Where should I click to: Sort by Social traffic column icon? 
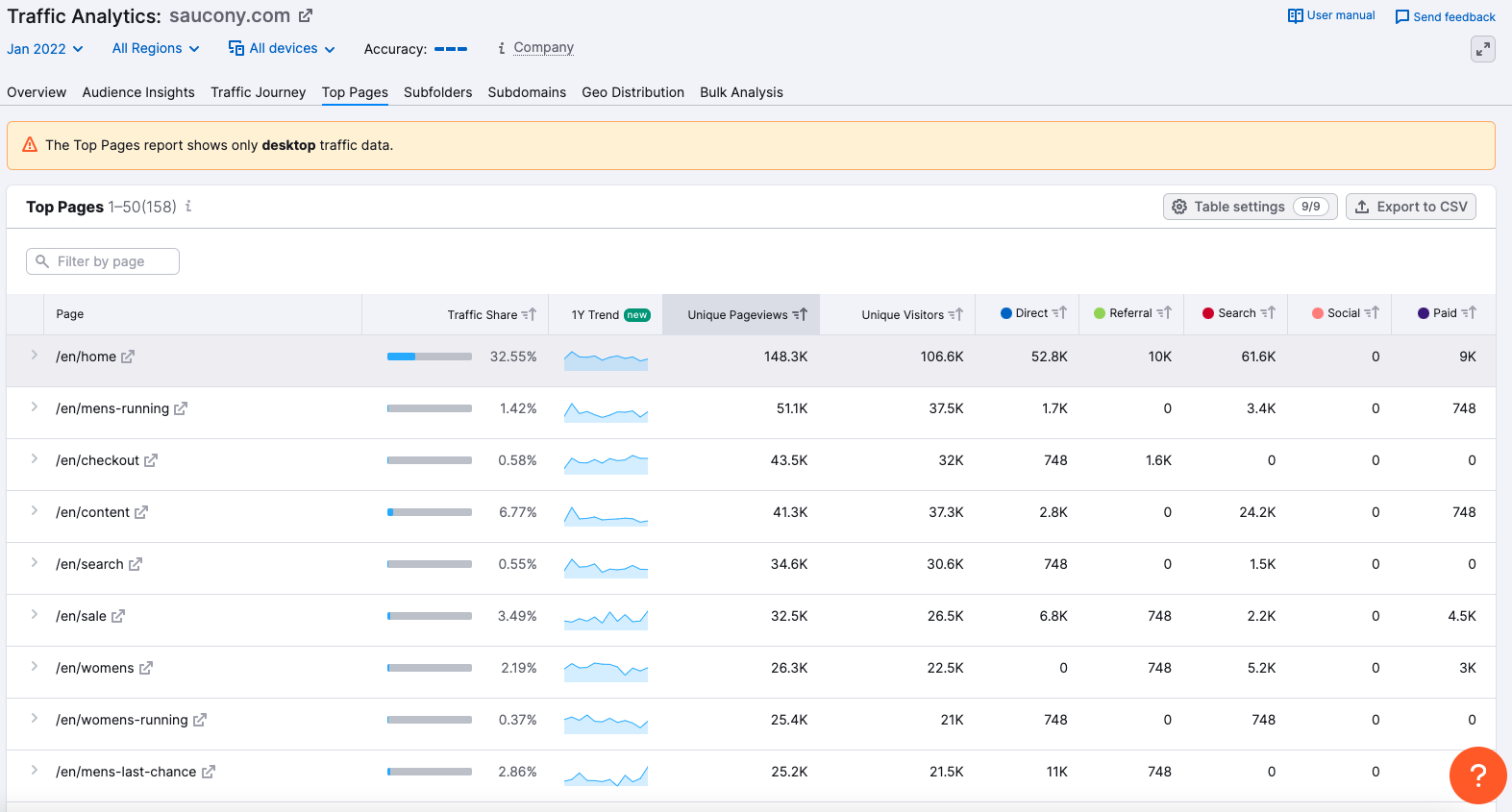(1372, 312)
